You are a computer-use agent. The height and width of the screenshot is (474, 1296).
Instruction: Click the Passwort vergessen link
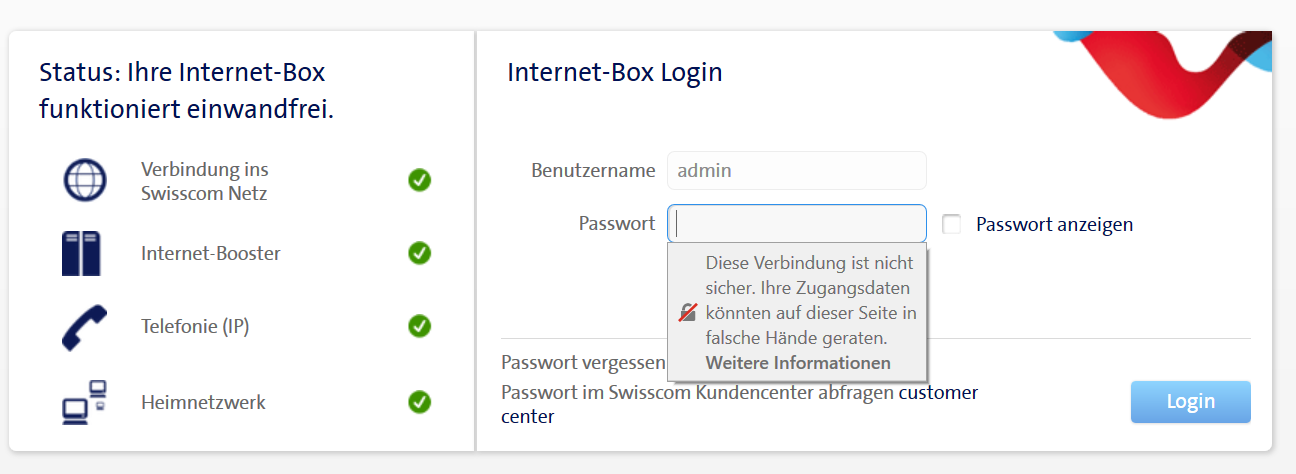583,362
